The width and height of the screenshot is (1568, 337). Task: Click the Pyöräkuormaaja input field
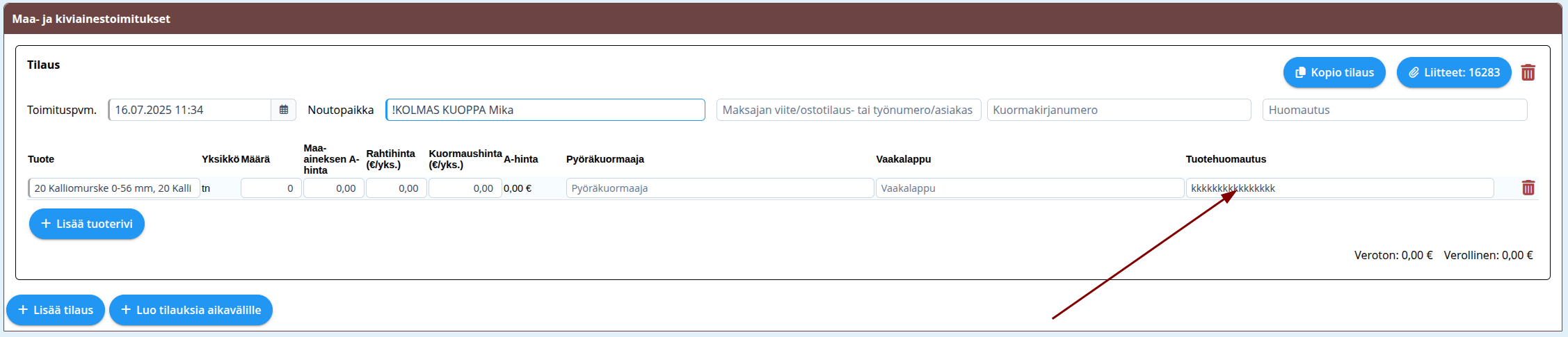[x=719, y=188]
